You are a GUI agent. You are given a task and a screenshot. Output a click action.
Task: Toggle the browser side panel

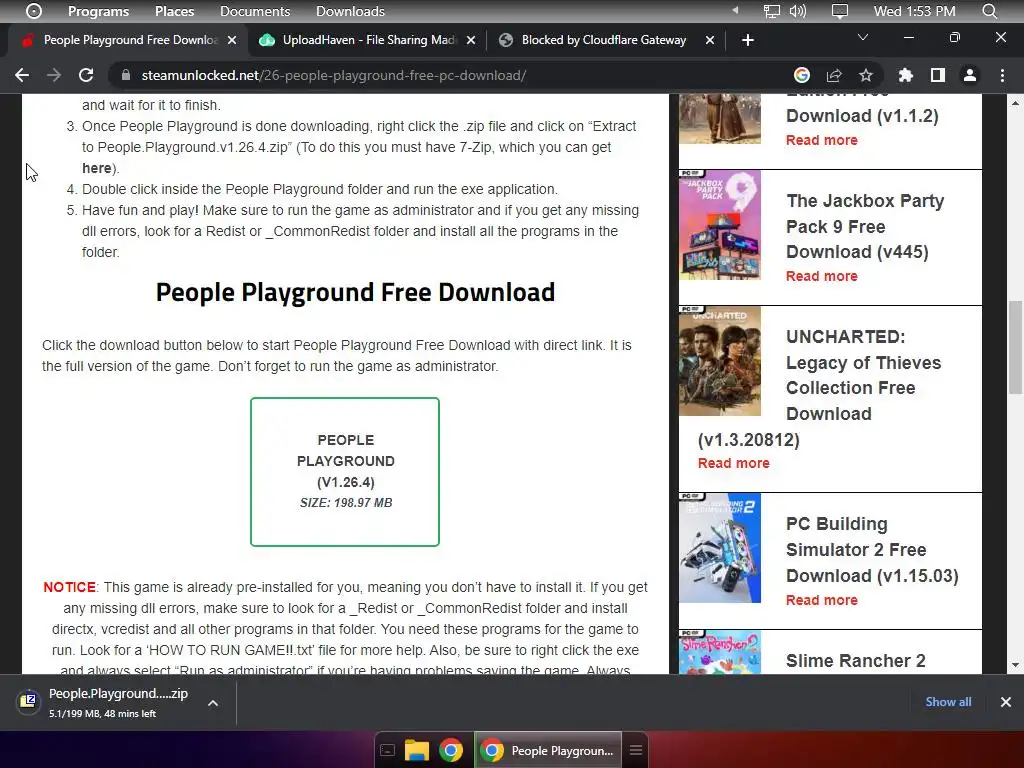(938, 75)
